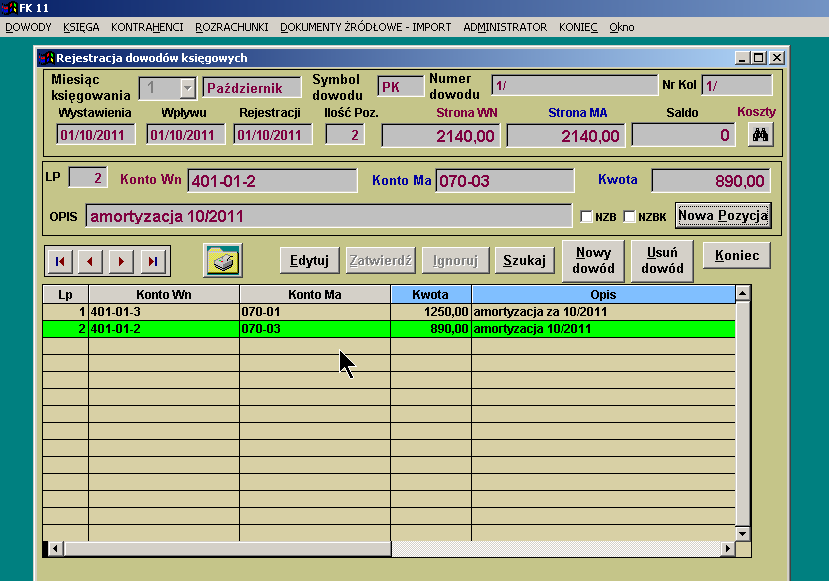Click the Konto Ma input field
The width and height of the screenshot is (829, 581).
505,181
